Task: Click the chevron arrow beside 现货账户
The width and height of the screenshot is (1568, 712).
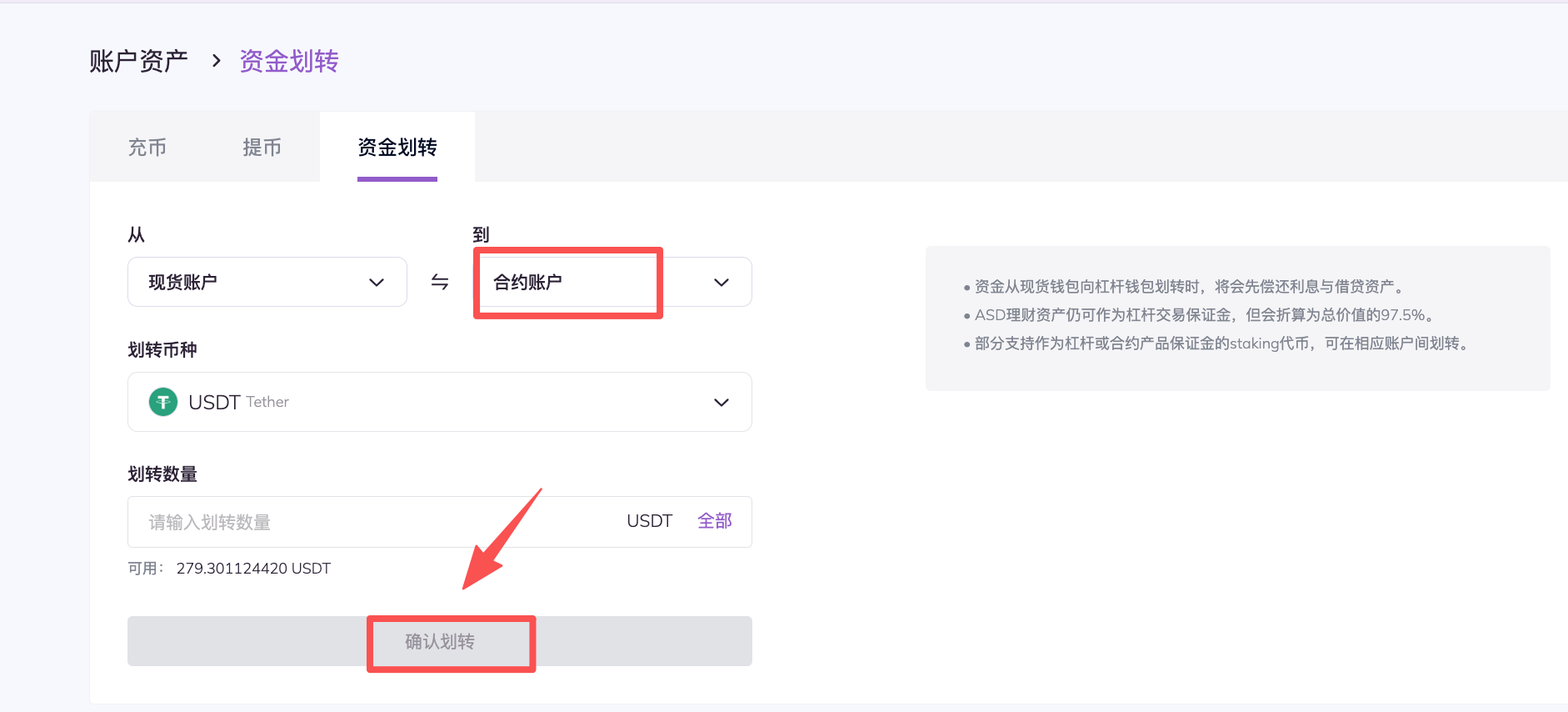Action: pyautogui.click(x=377, y=283)
